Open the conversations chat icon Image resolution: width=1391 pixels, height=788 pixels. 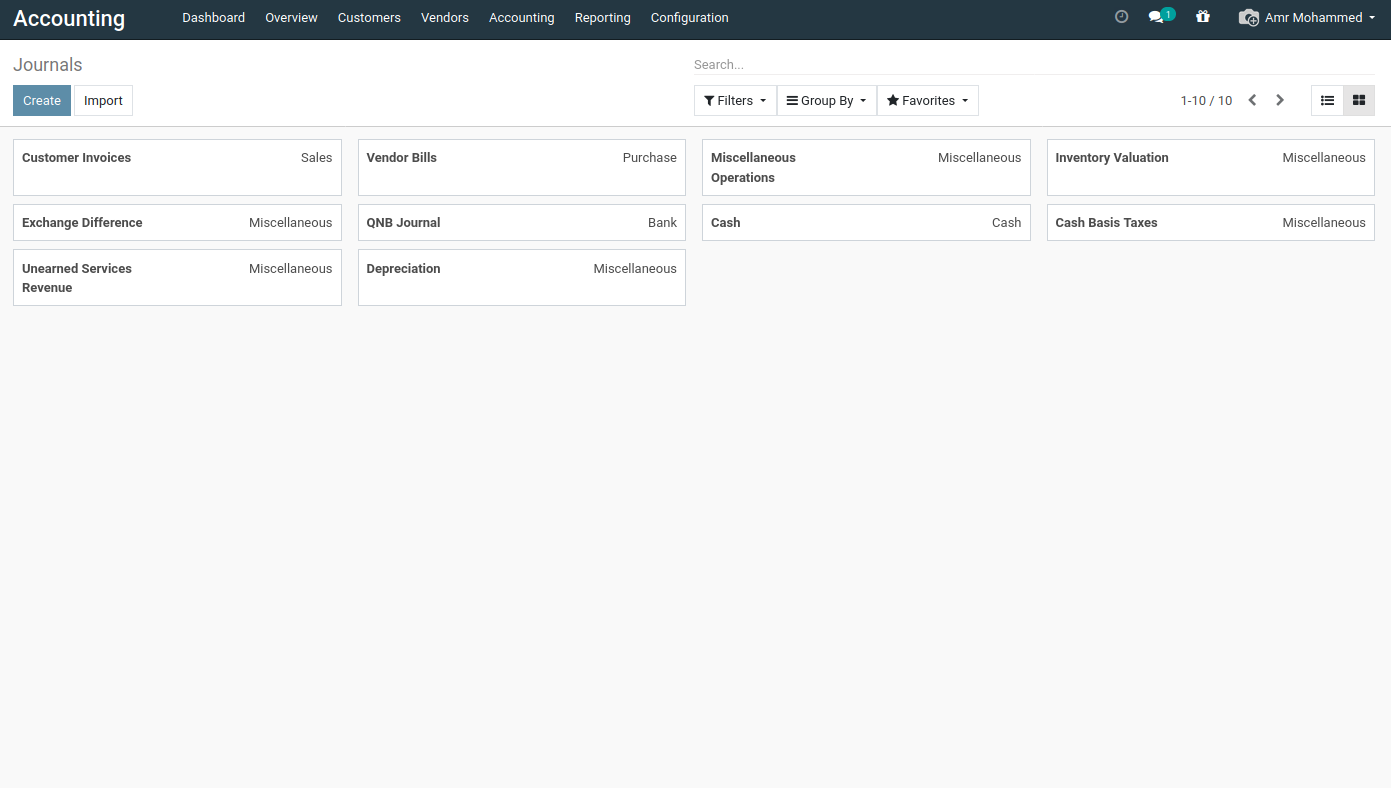point(1157,17)
